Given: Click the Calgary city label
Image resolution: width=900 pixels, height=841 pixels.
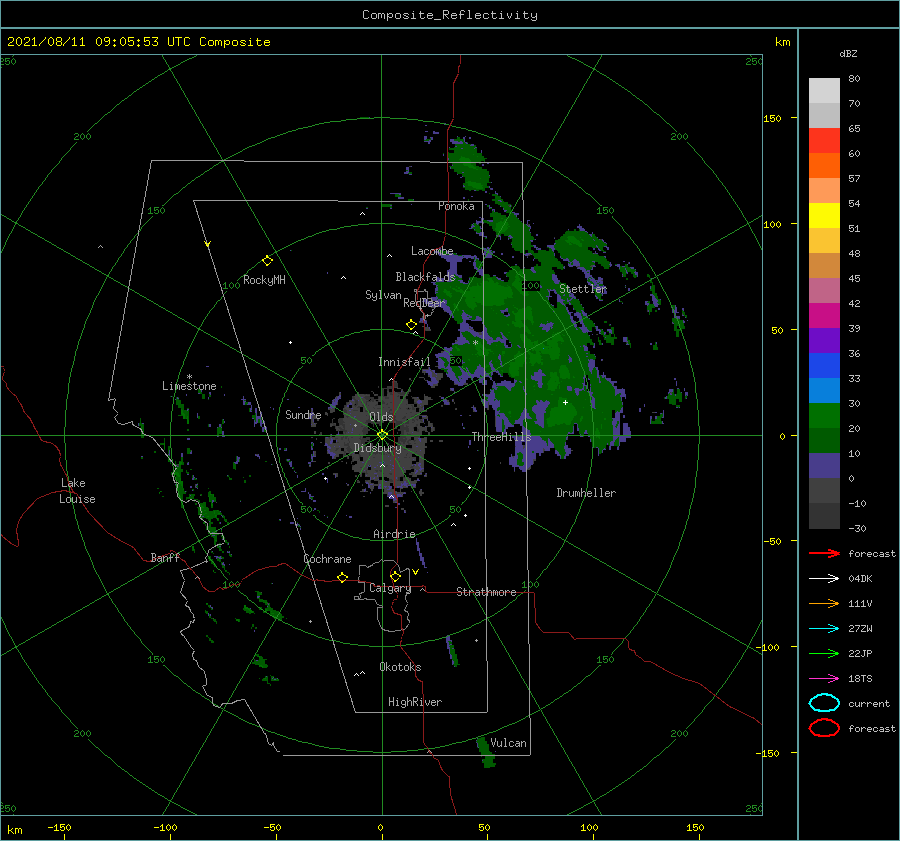Looking at the screenshot, I should (390, 588).
